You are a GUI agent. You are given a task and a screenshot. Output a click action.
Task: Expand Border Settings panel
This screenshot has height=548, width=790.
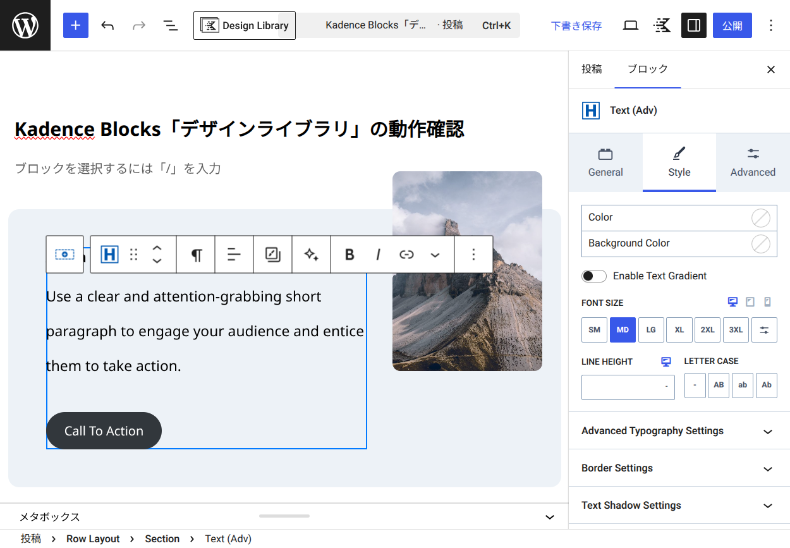click(x=677, y=468)
